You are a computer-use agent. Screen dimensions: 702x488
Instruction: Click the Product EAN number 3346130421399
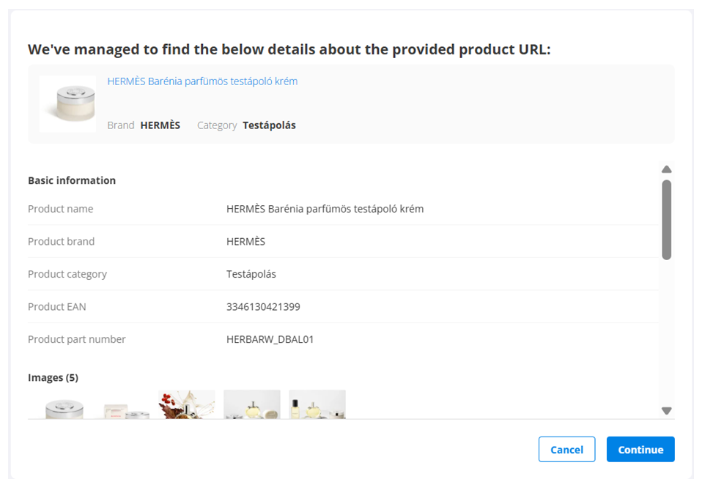[x=263, y=306]
